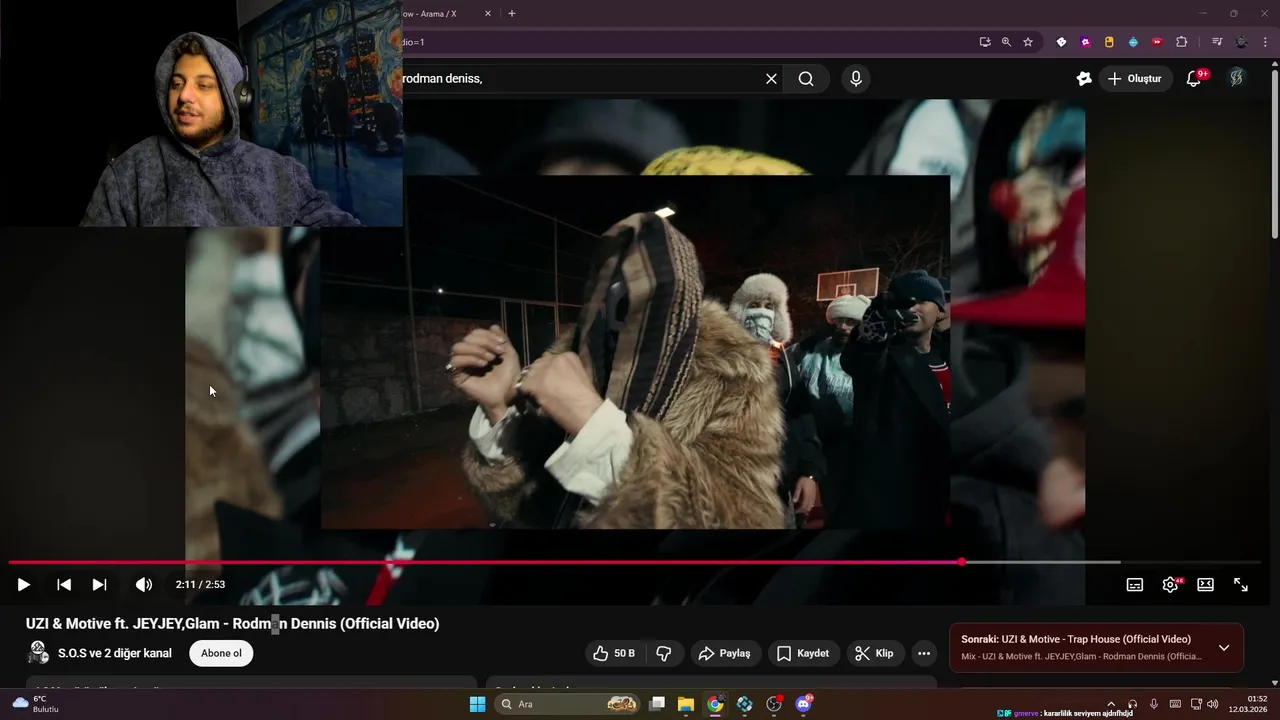Close the Arama / X tab
Image resolution: width=1280 pixels, height=720 pixels.
pyautogui.click(x=488, y=13)
